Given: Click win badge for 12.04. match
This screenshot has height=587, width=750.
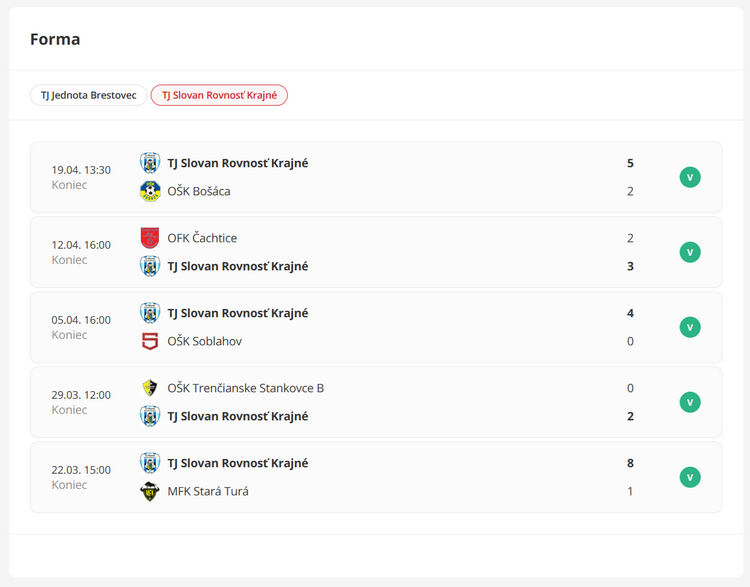Looking at the screenshot, I should pyautogui.click(x=690, y=253).
